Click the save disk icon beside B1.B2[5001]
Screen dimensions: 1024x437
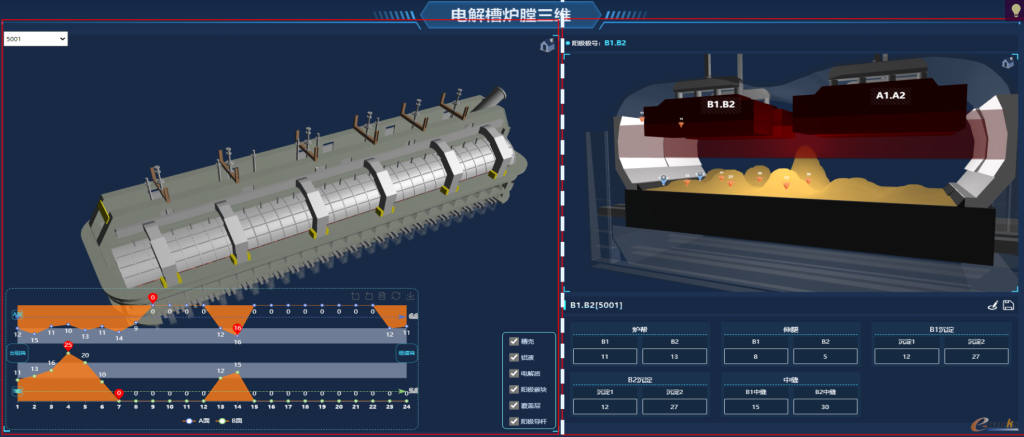point(1008,305)
